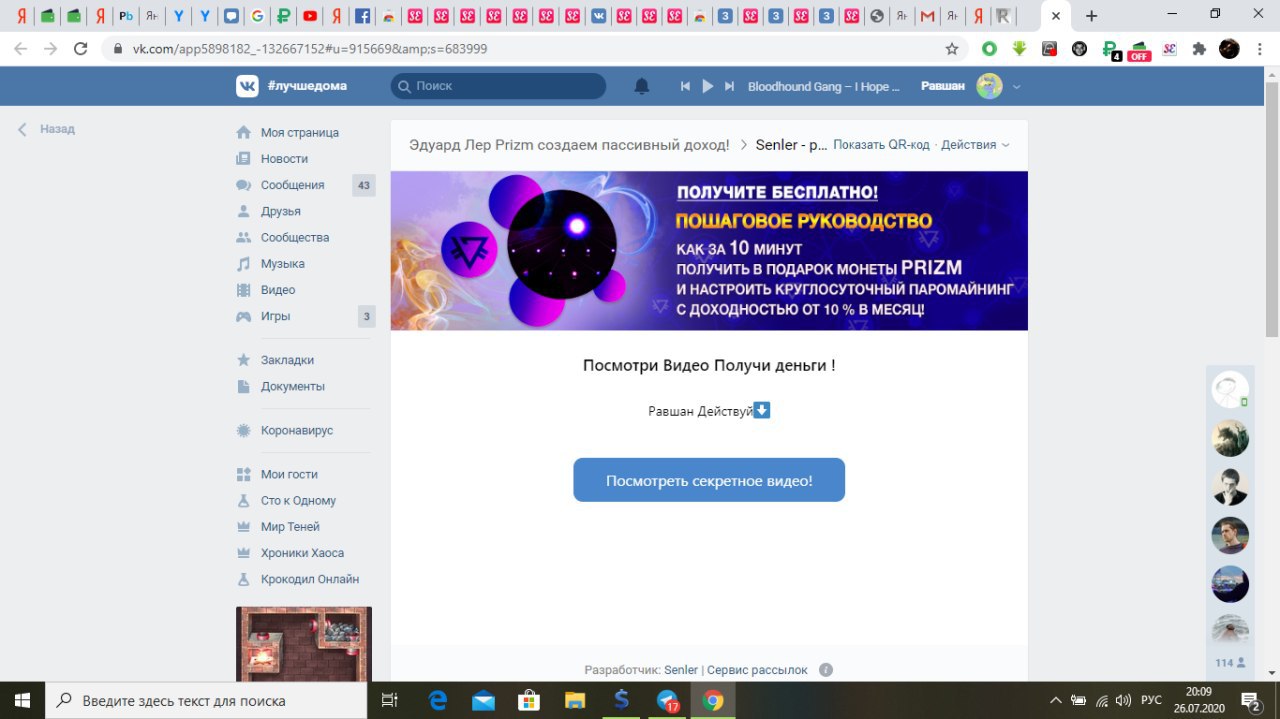Screen dimensions: 1280x719
Task: Open Мир Теней game
Action: point(290,526)
